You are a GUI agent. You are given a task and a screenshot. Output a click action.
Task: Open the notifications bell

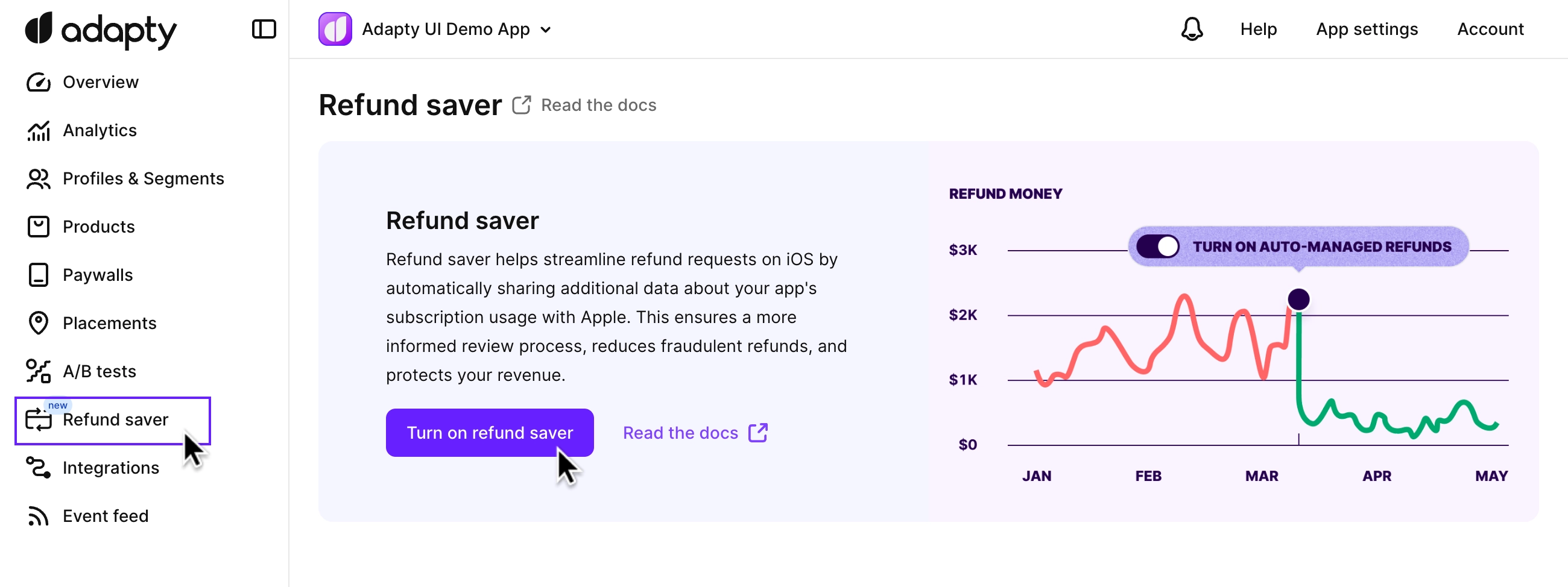click(x=1191, y=29)
